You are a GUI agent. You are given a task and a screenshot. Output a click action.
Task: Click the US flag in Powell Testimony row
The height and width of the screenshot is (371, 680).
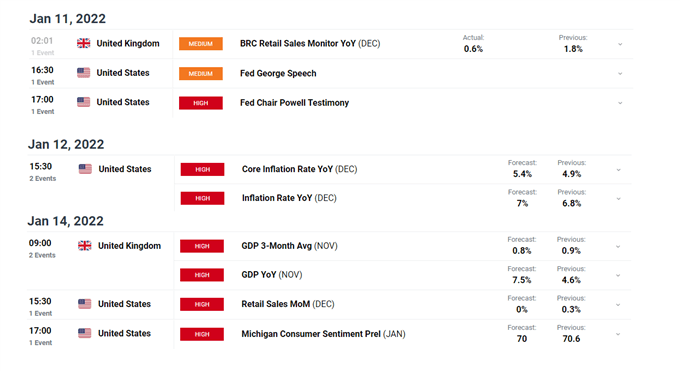(83, 102)
